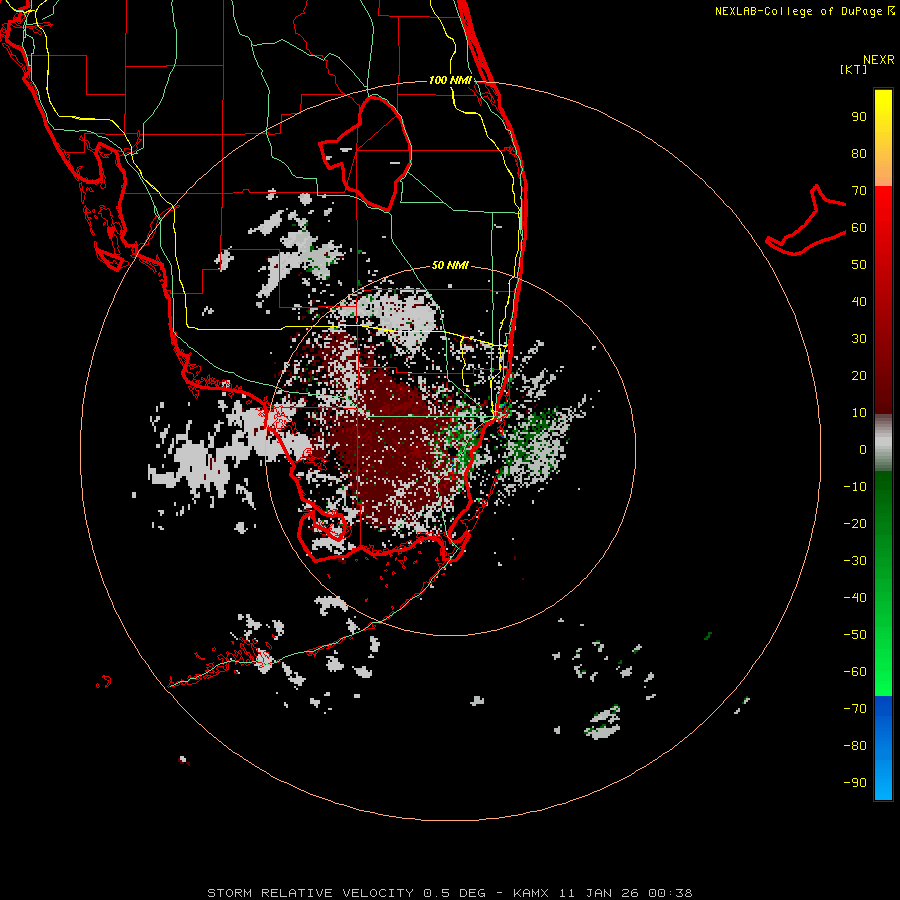Click the 70 value on the velocity scale
The image size is (900, 900).
pos(859,191)
